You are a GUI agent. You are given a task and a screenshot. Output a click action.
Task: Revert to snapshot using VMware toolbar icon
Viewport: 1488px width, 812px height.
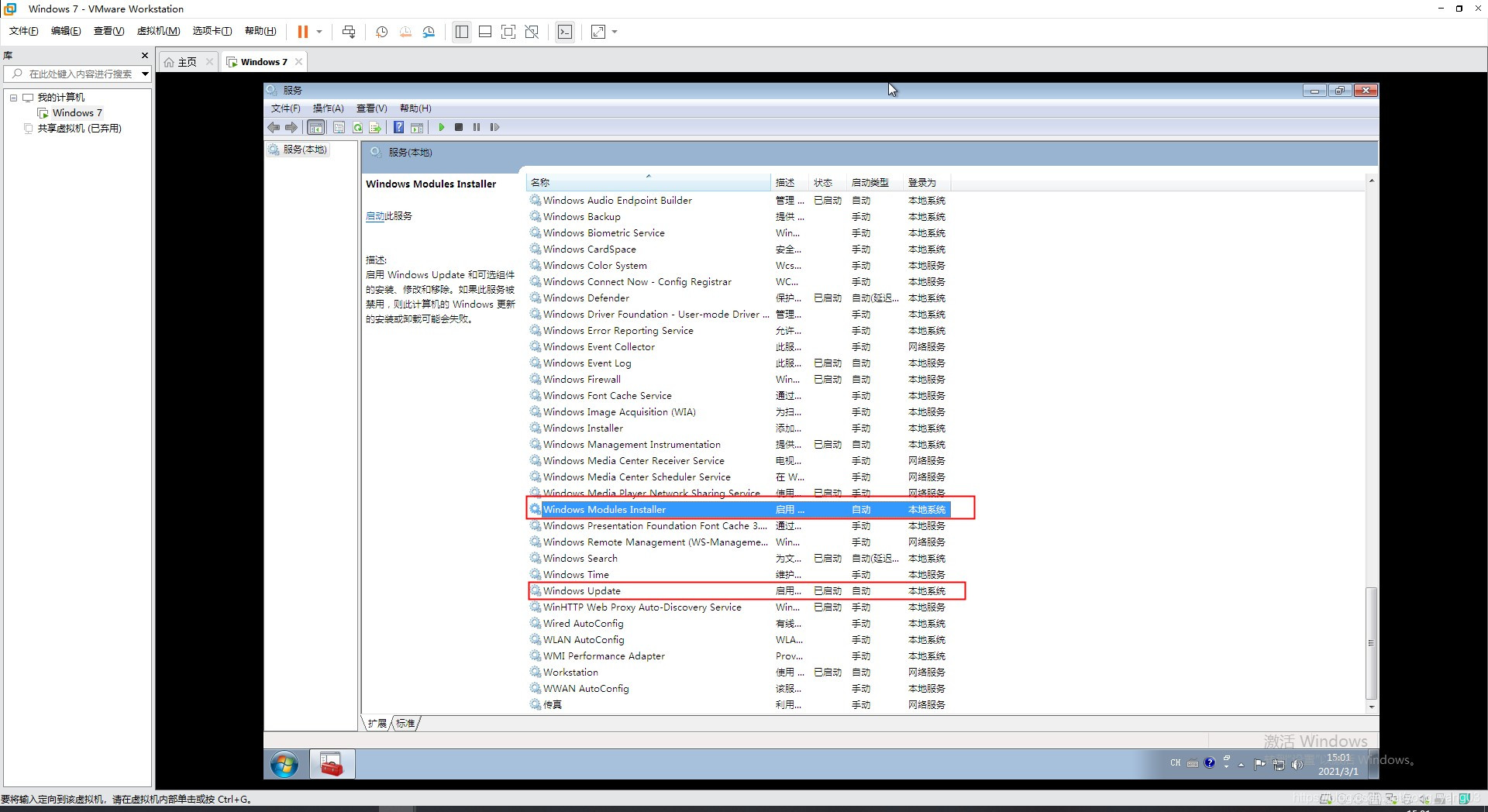click(405, 32)
